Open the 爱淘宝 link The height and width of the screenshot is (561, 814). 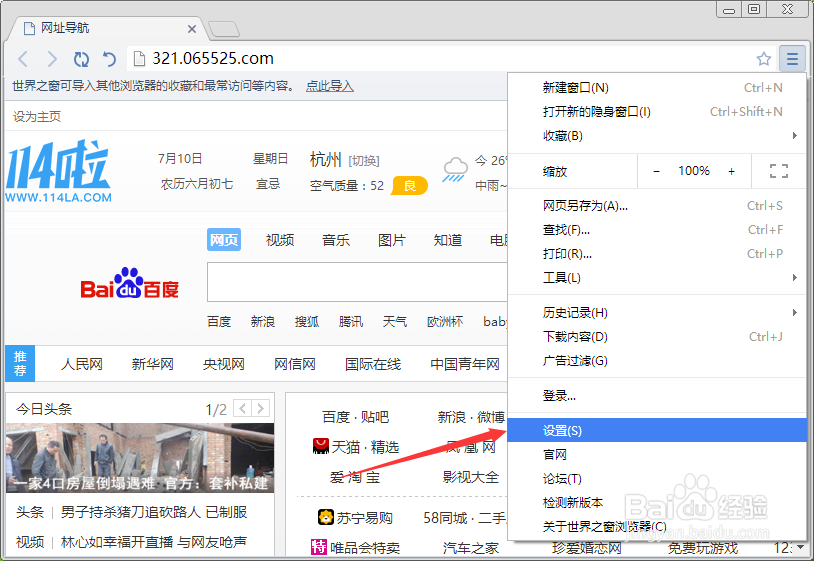tap(355, 477)
